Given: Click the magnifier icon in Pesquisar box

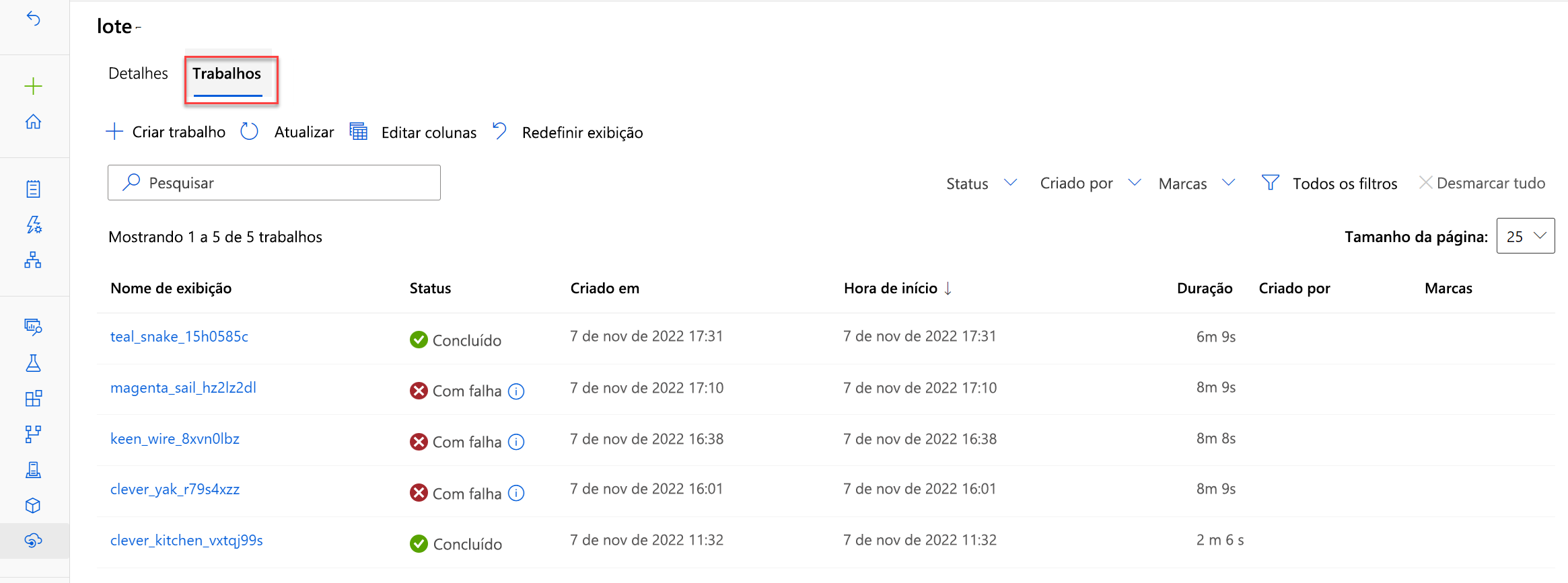Looking at the screenshot, I should (132, 182).
